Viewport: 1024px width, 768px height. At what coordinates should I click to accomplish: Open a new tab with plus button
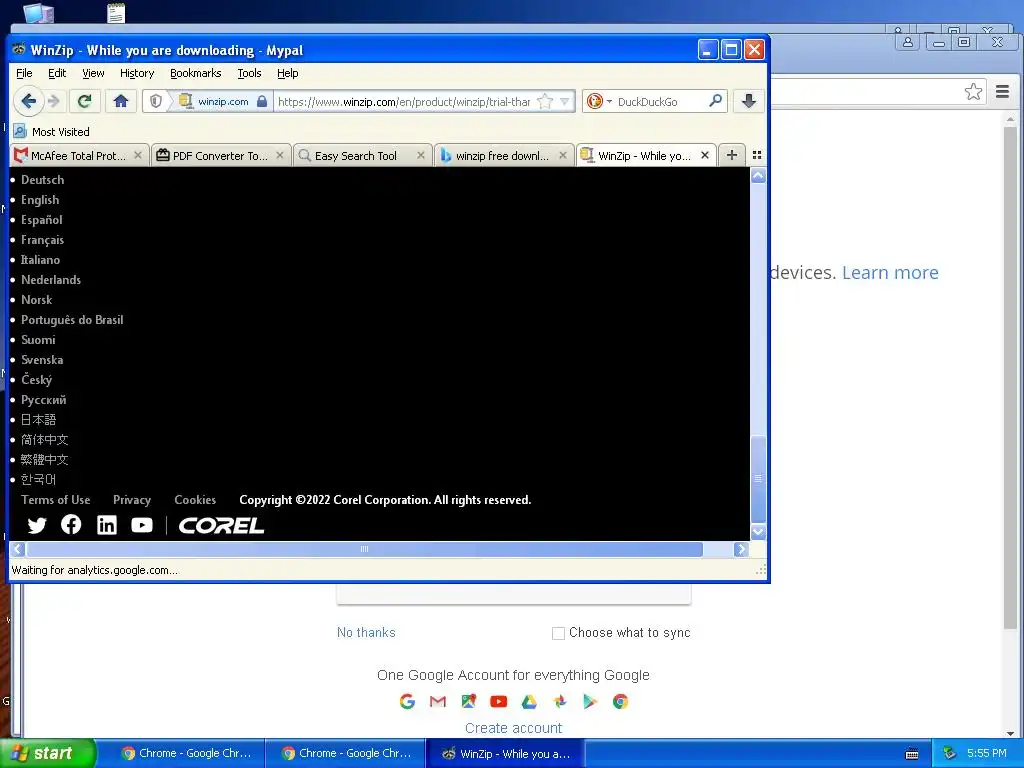(x=731, y=155)
